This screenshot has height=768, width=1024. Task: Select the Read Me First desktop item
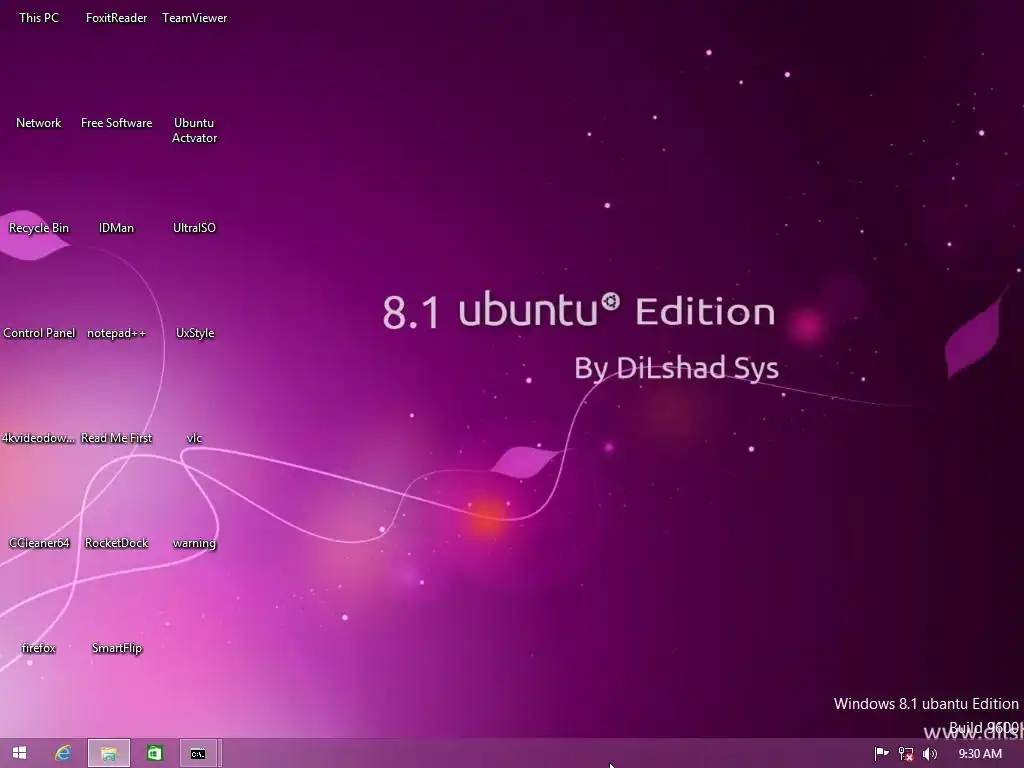(x=116, y=438)
